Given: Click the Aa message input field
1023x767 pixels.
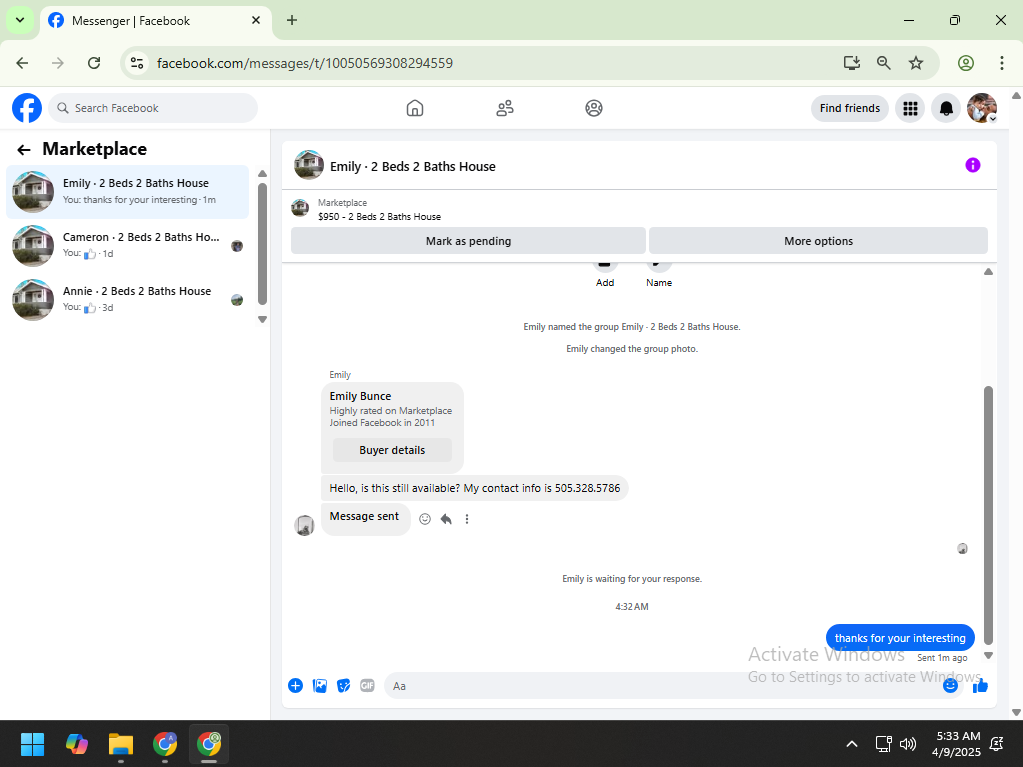Looking at the screenshot, I should click(x=662, y=685).
